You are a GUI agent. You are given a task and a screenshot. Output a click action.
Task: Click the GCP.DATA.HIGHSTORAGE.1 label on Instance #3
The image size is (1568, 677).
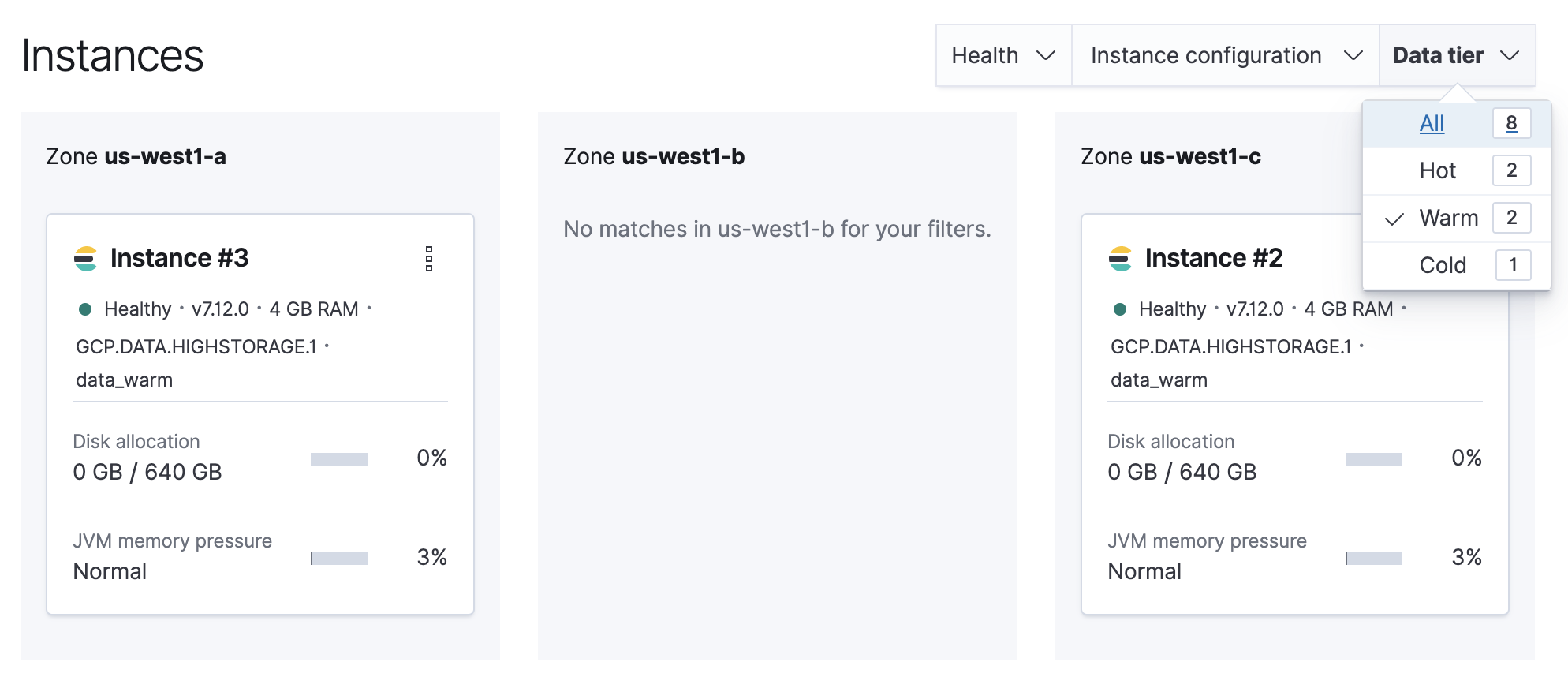[195, 346]
